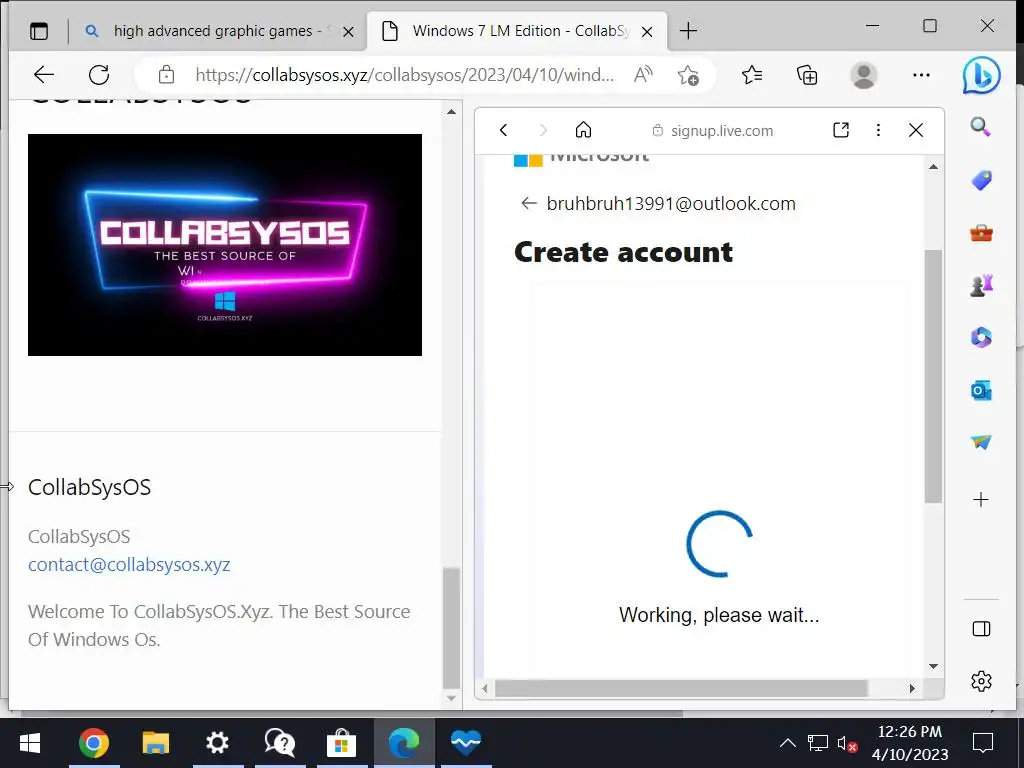Go back from bruhbruh13991@outlook.com step
Viewport: 1024px width, 768px height.
click(528, 203)
